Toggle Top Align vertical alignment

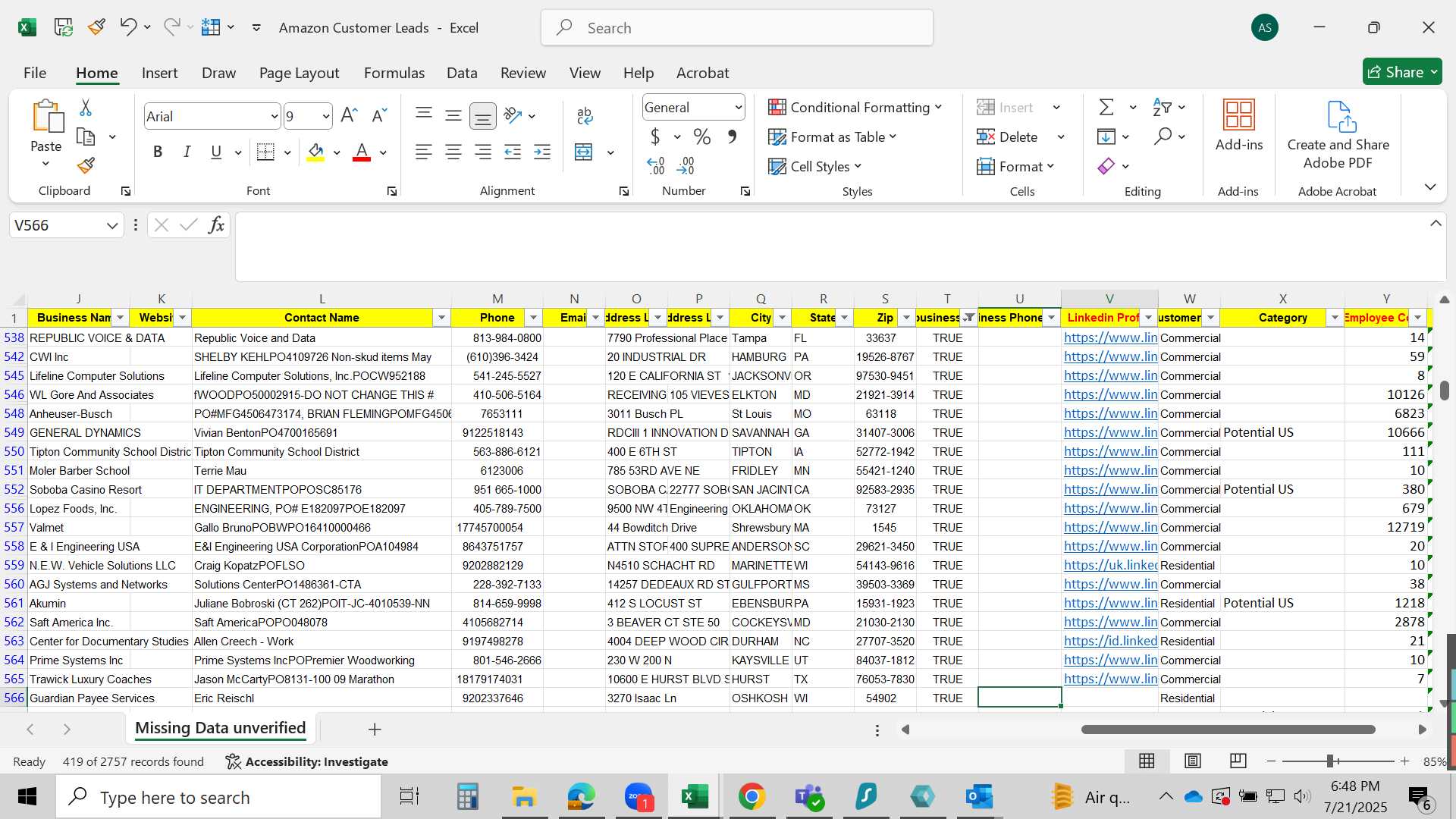[424, 115]
